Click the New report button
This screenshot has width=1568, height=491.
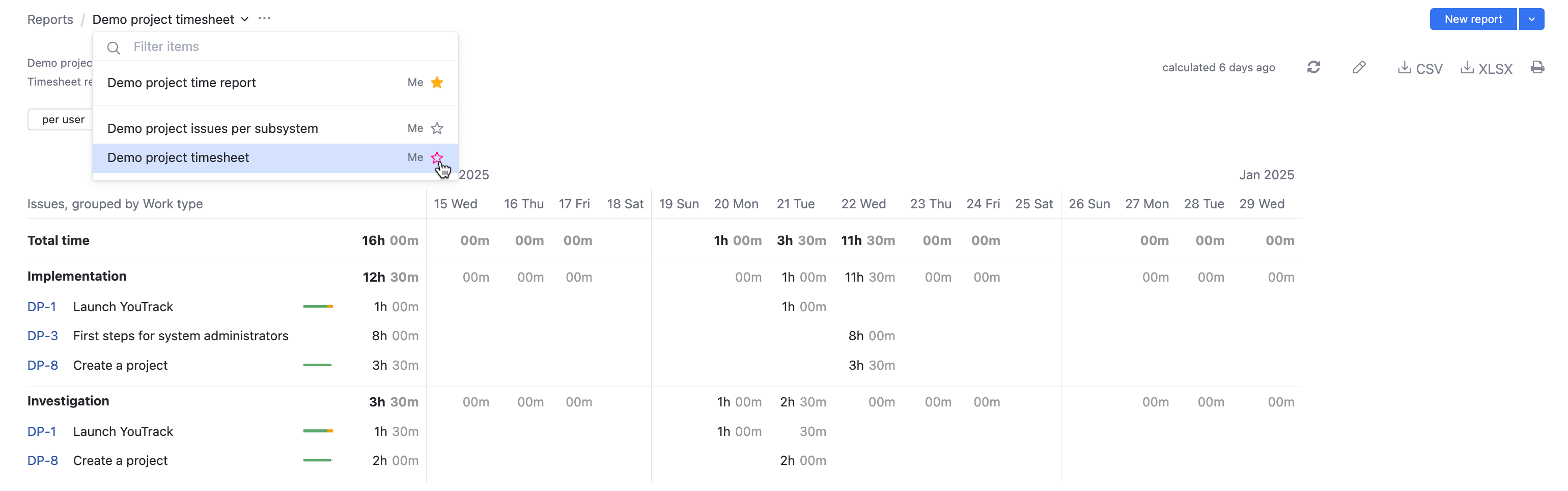click(x=1472, y=19)
